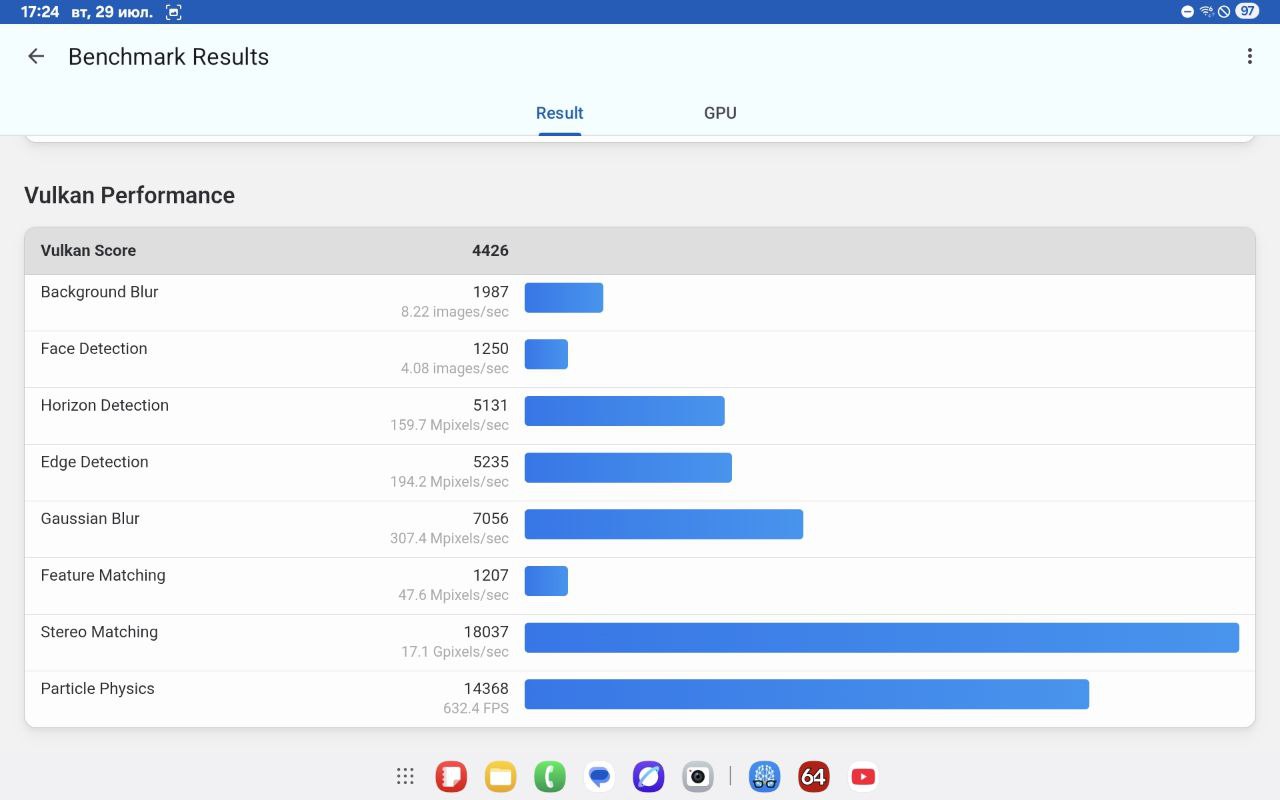This screenshot has height=800, width=1280.
Task: Click the Gaussian Blur score bar
Action: click(x=664, y=524)
